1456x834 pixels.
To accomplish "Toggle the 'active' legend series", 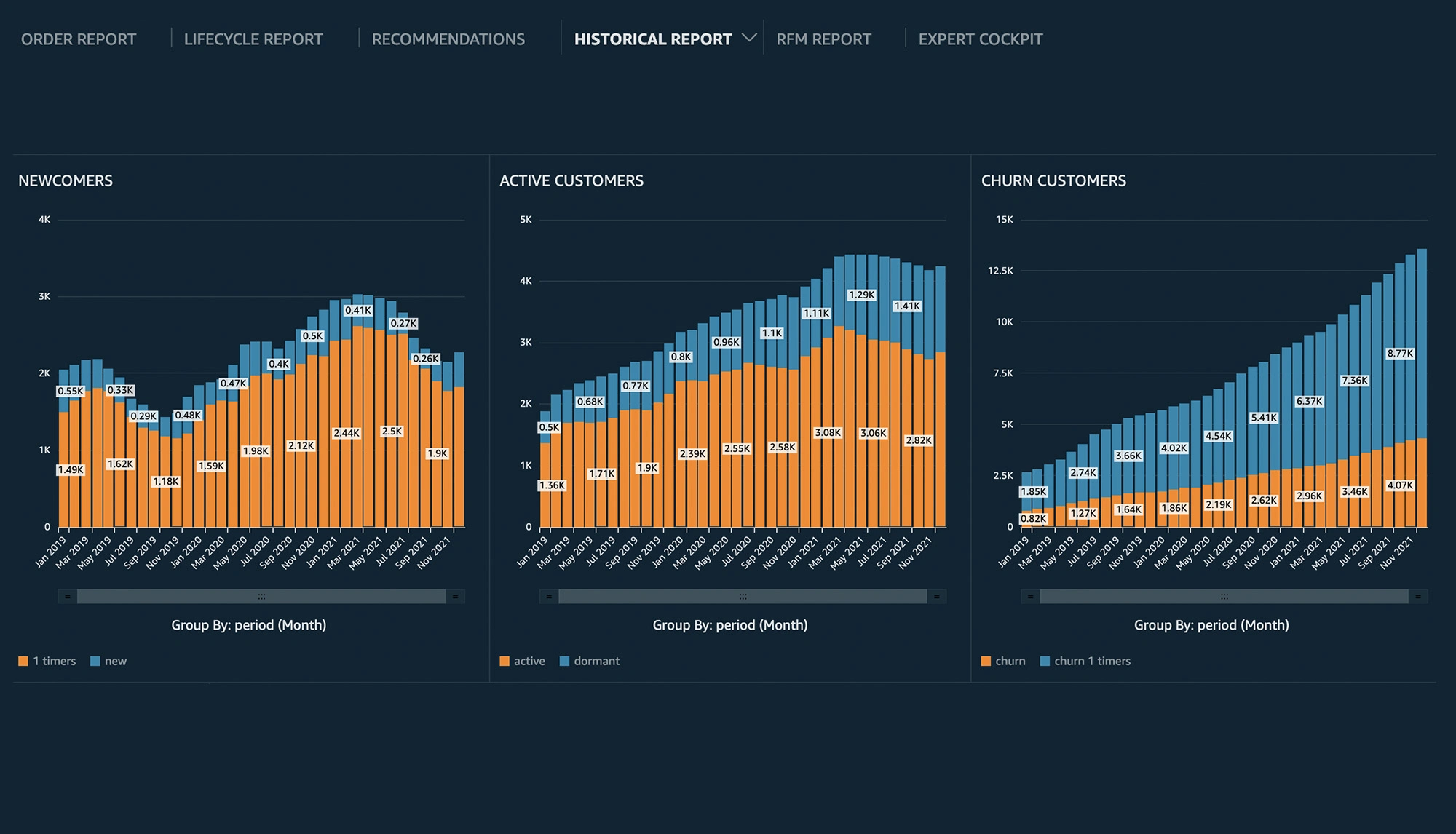I will pos(529,661).
